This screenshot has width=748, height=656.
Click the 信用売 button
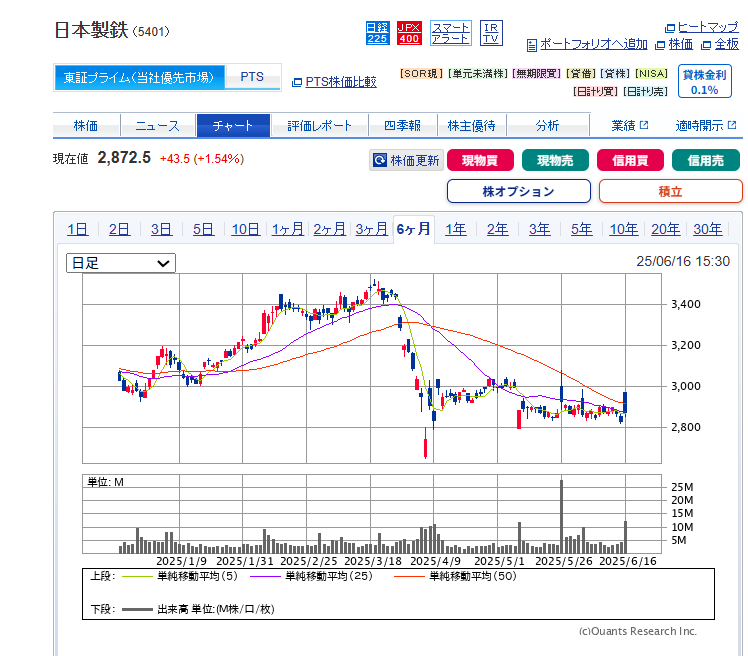click(x=706, y=160)
